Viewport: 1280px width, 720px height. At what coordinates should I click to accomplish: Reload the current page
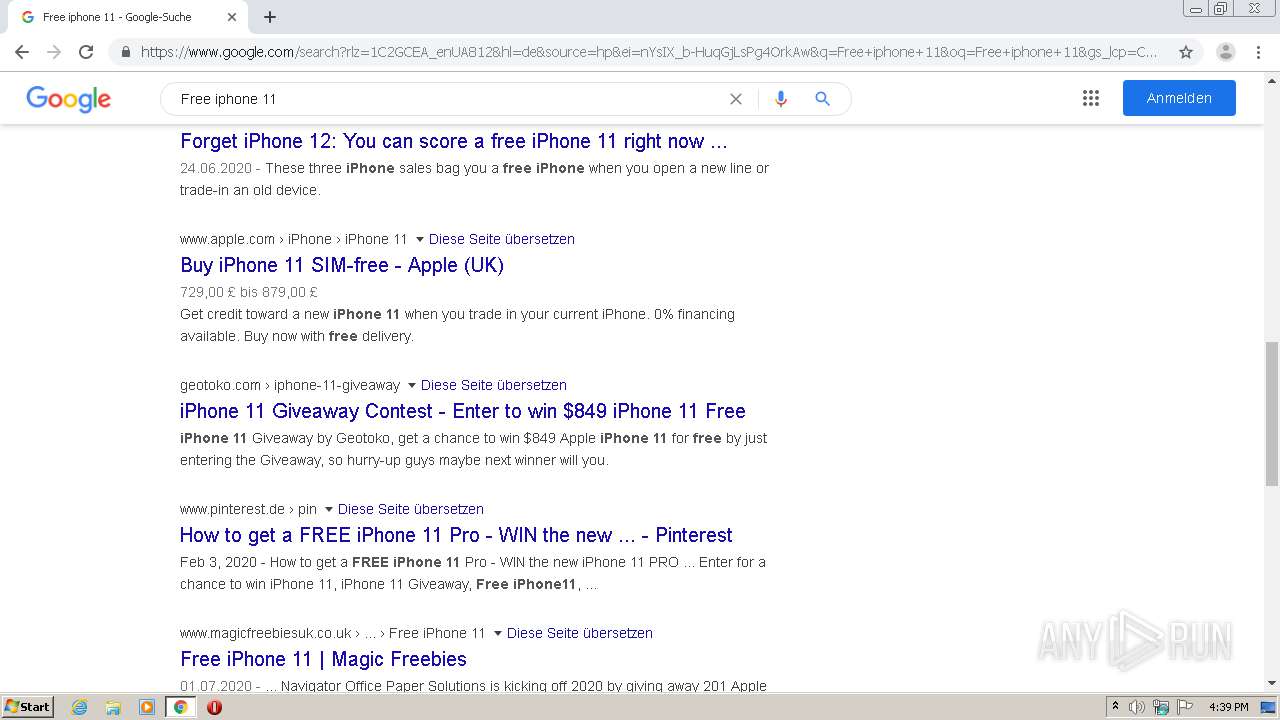tap(86, 52)
